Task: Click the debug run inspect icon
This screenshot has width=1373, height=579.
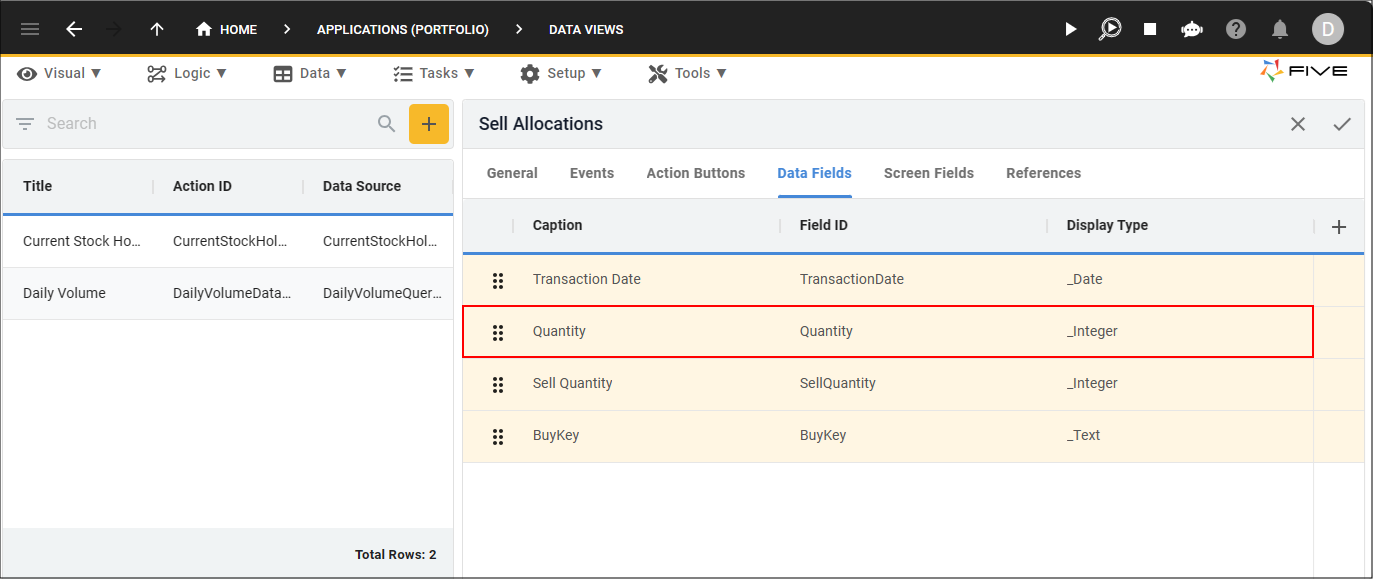Action: pos(1110,29)
